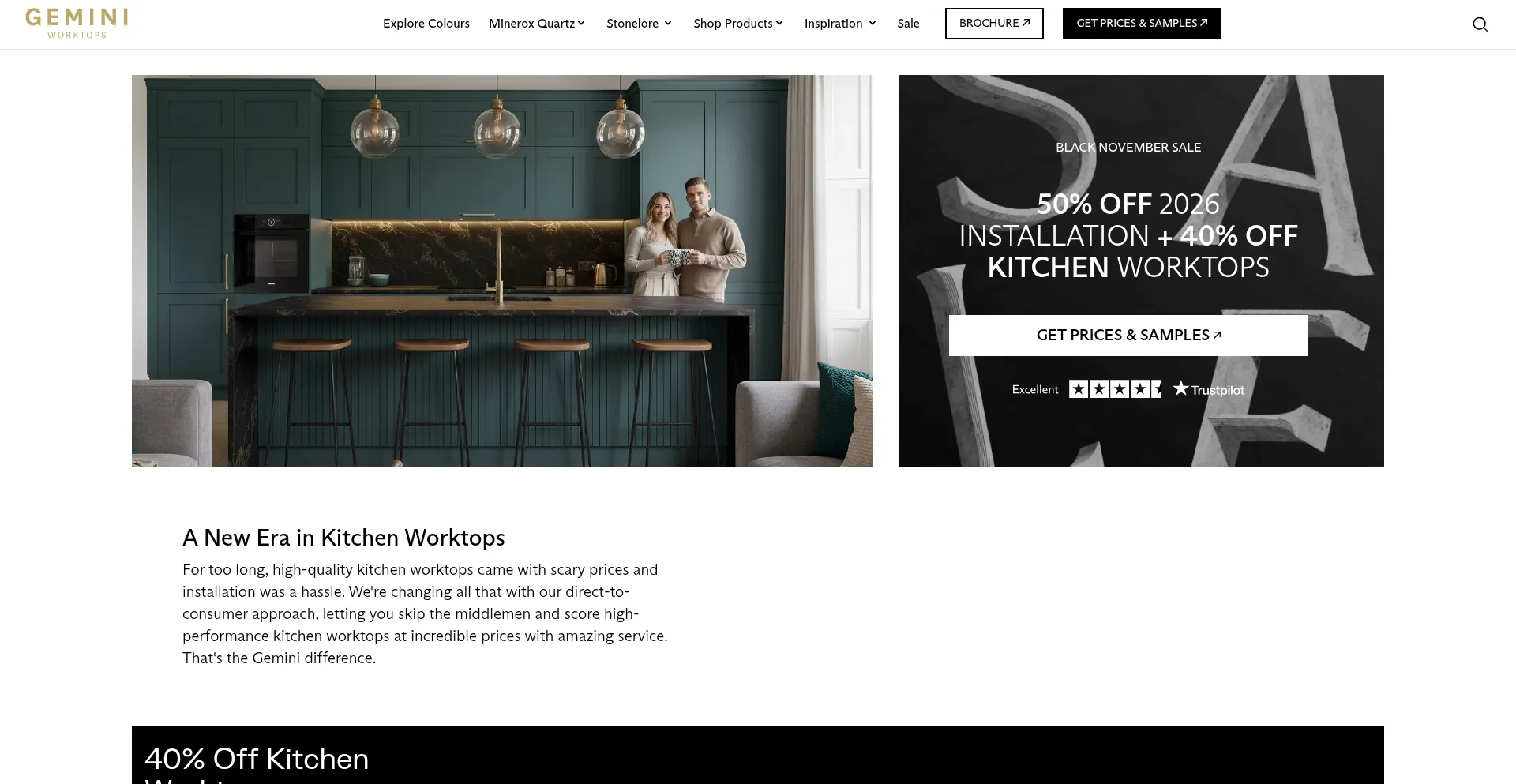1516x784 pixels.
Task: Go to Explore Colours page
Action: tap(426, 24)
